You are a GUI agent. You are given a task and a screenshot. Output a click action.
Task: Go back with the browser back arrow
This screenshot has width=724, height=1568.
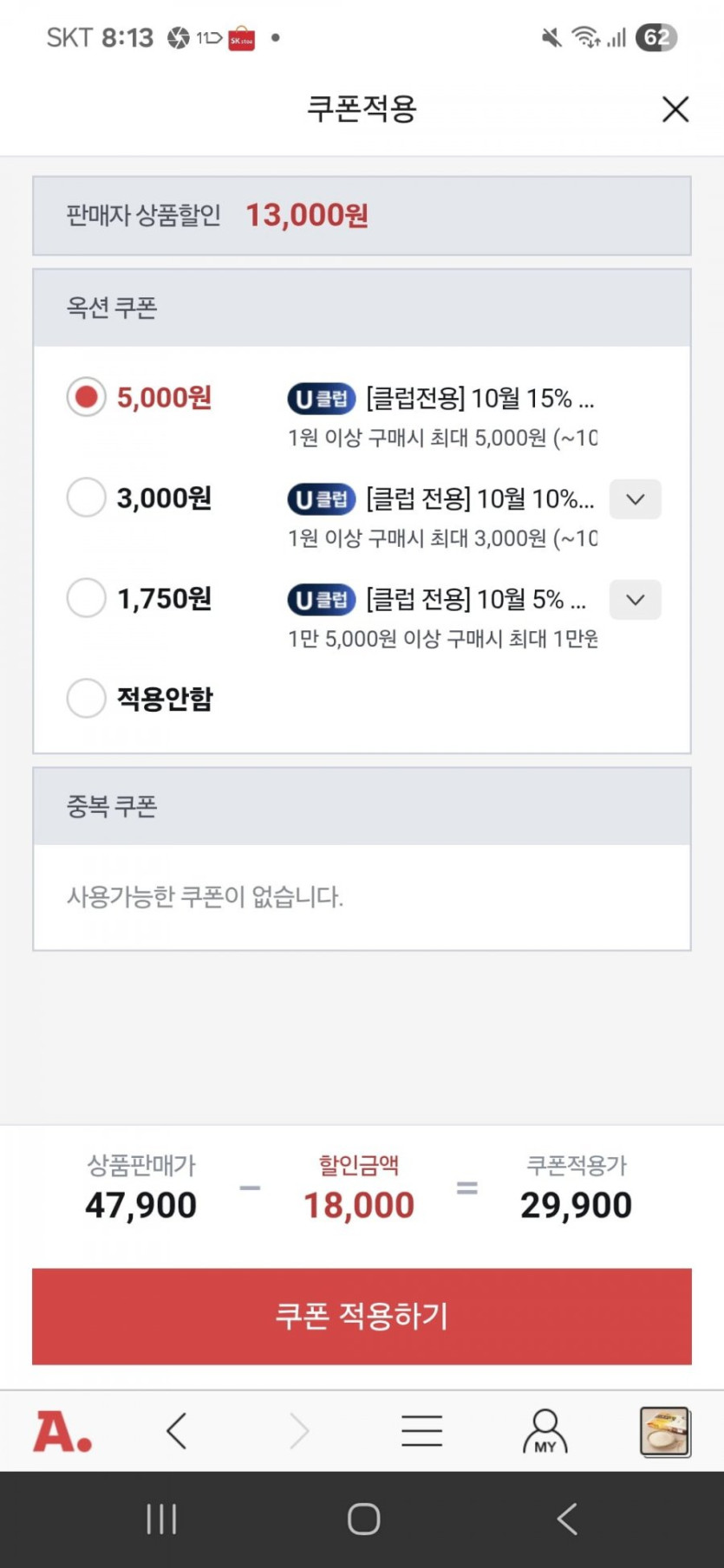coord(177,1431)
